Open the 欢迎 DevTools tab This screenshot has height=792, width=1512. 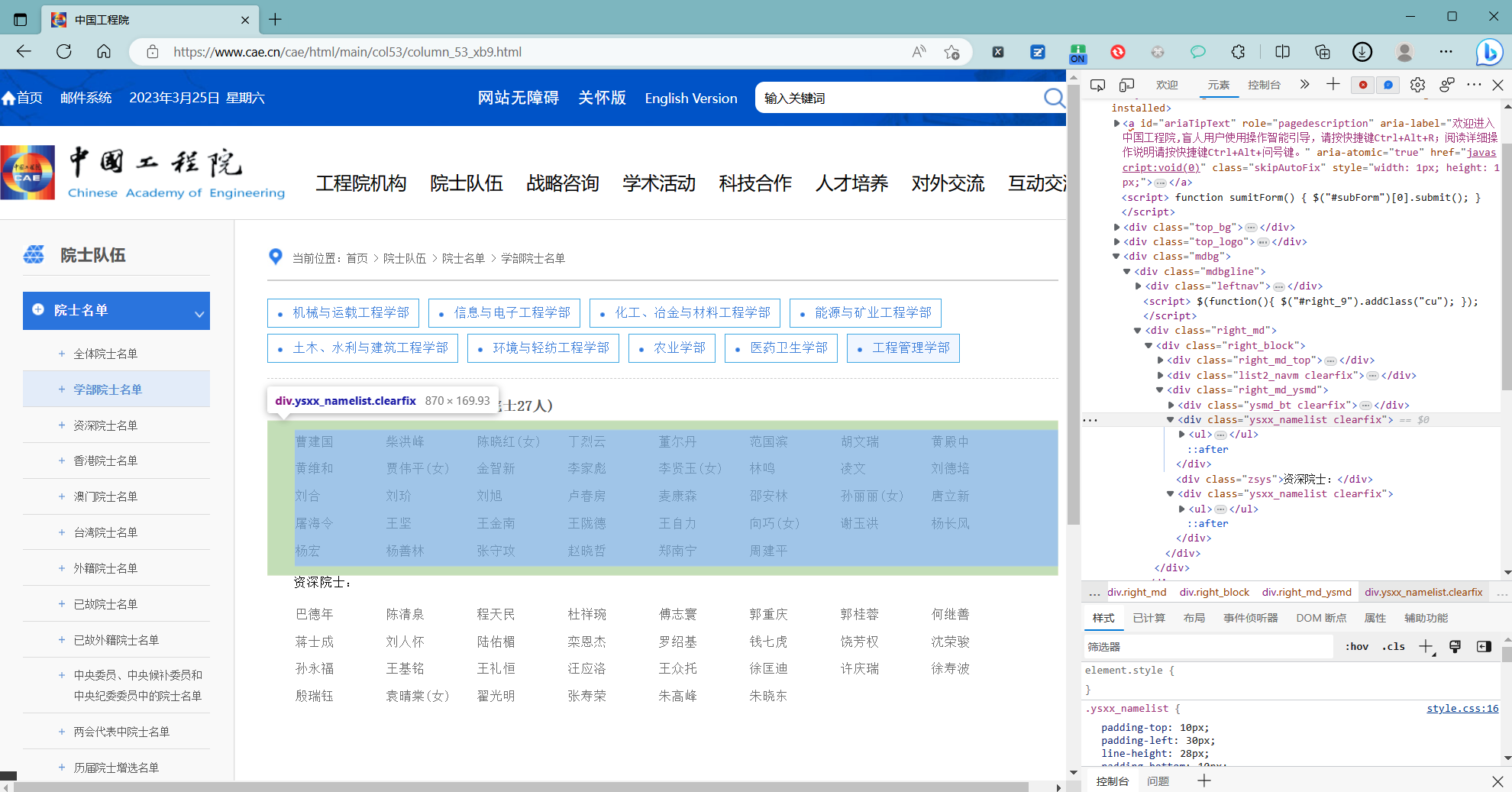[x=1167, y=85]
